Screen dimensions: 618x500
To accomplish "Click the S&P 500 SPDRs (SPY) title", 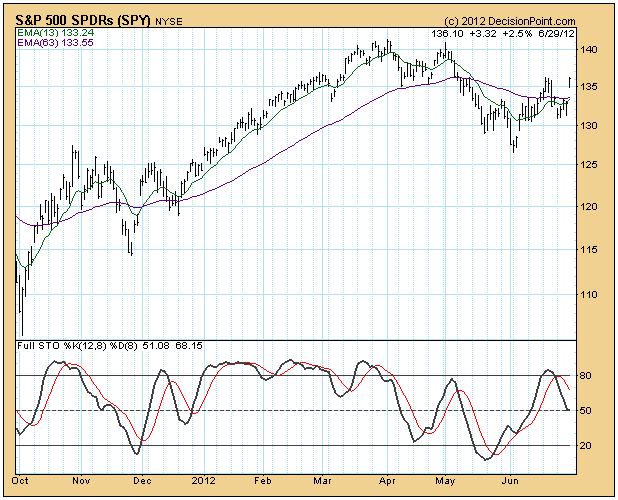I will pos(83,20).
